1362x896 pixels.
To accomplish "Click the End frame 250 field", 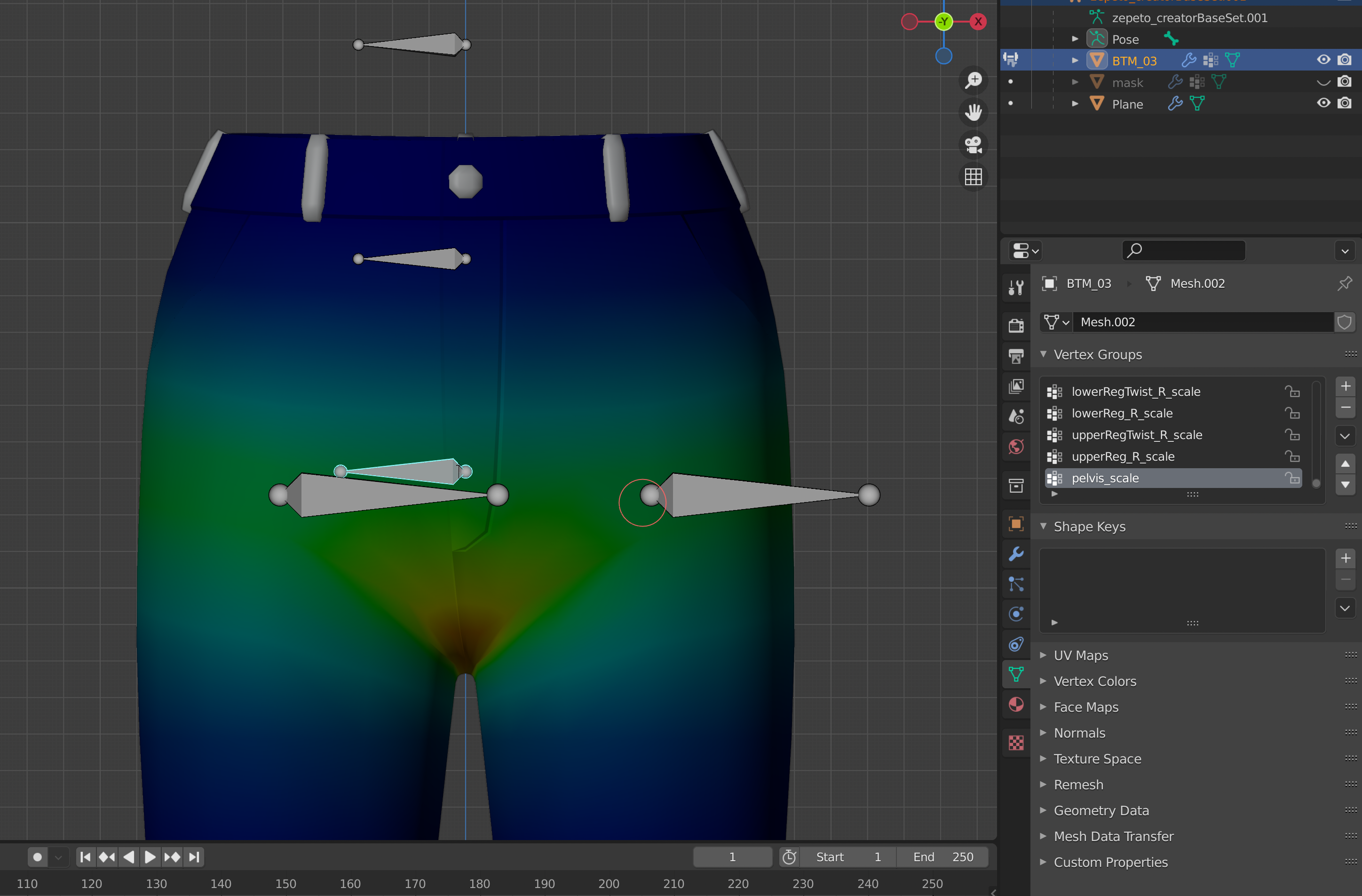I will point(942,857).
